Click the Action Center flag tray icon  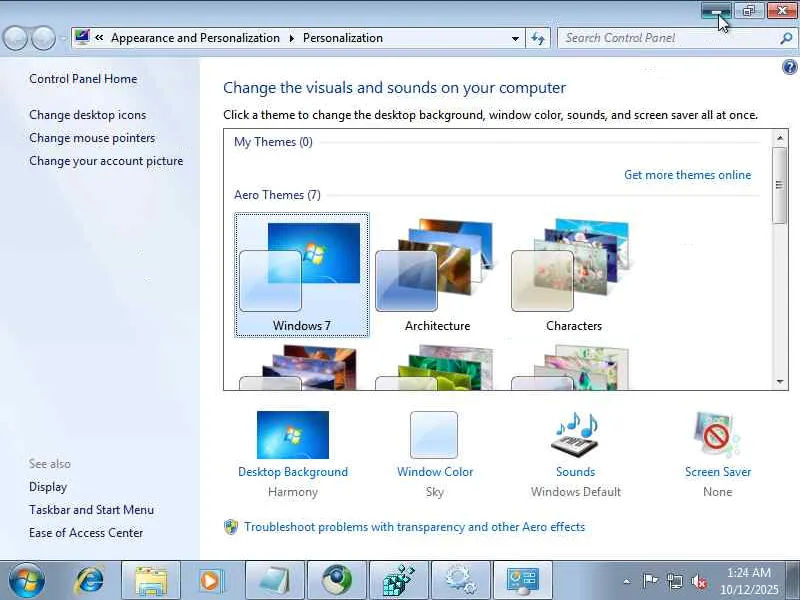651,581
